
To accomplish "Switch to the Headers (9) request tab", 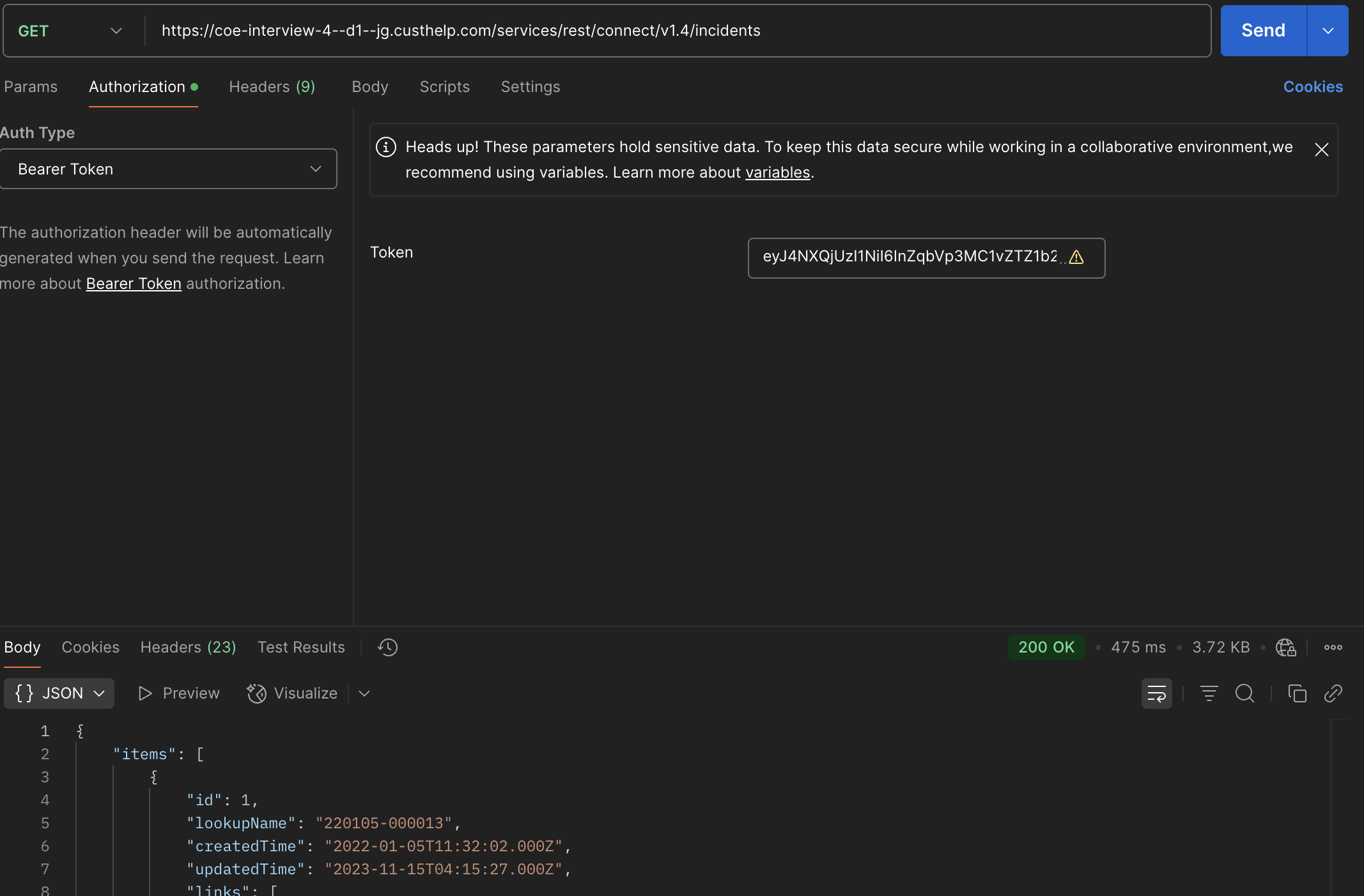I will (272, 87).
